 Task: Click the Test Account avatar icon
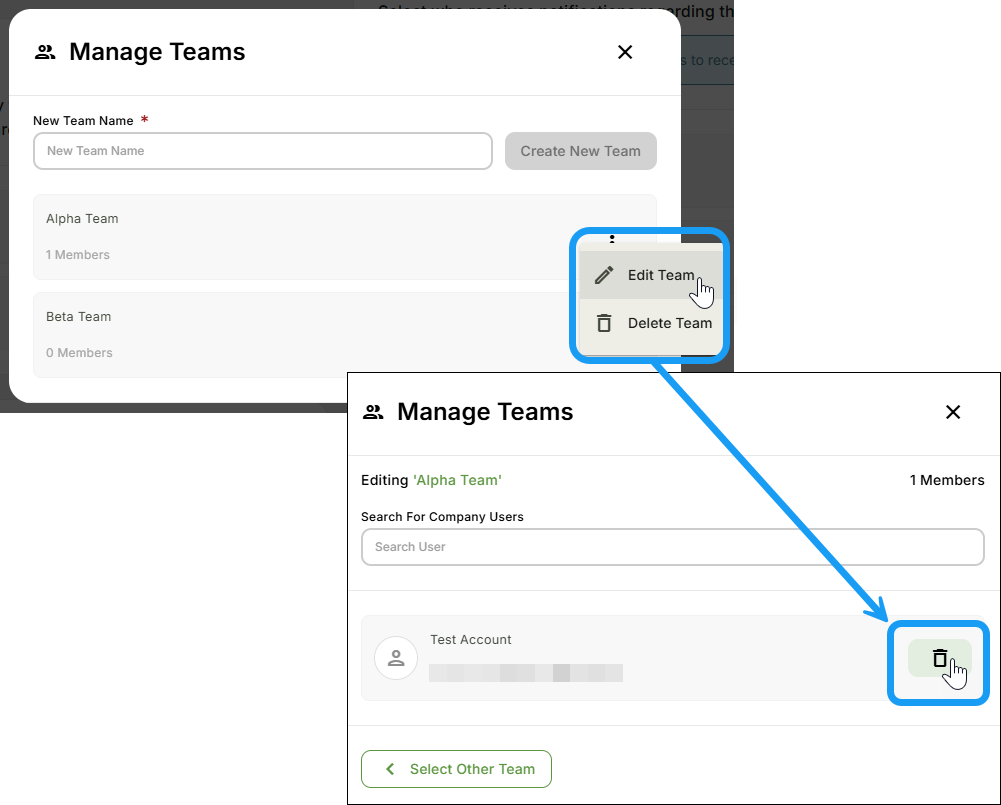pyautogui.click(x=396, y=657)
